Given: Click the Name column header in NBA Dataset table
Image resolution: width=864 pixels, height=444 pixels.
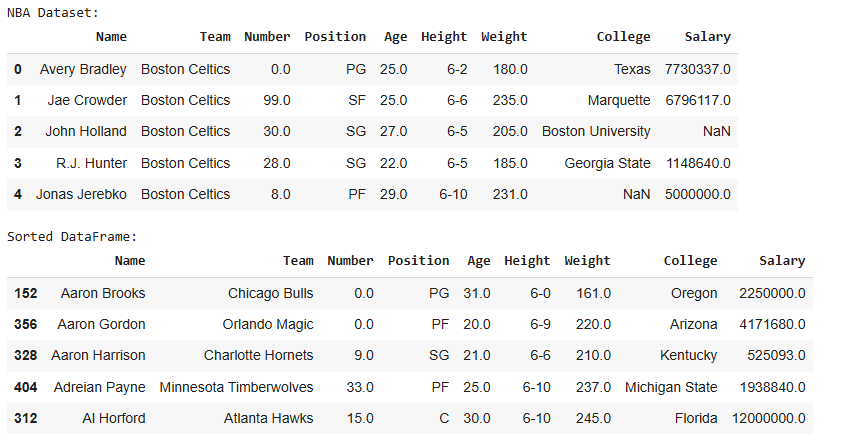Looking at the screenshot, I should 111,37.
